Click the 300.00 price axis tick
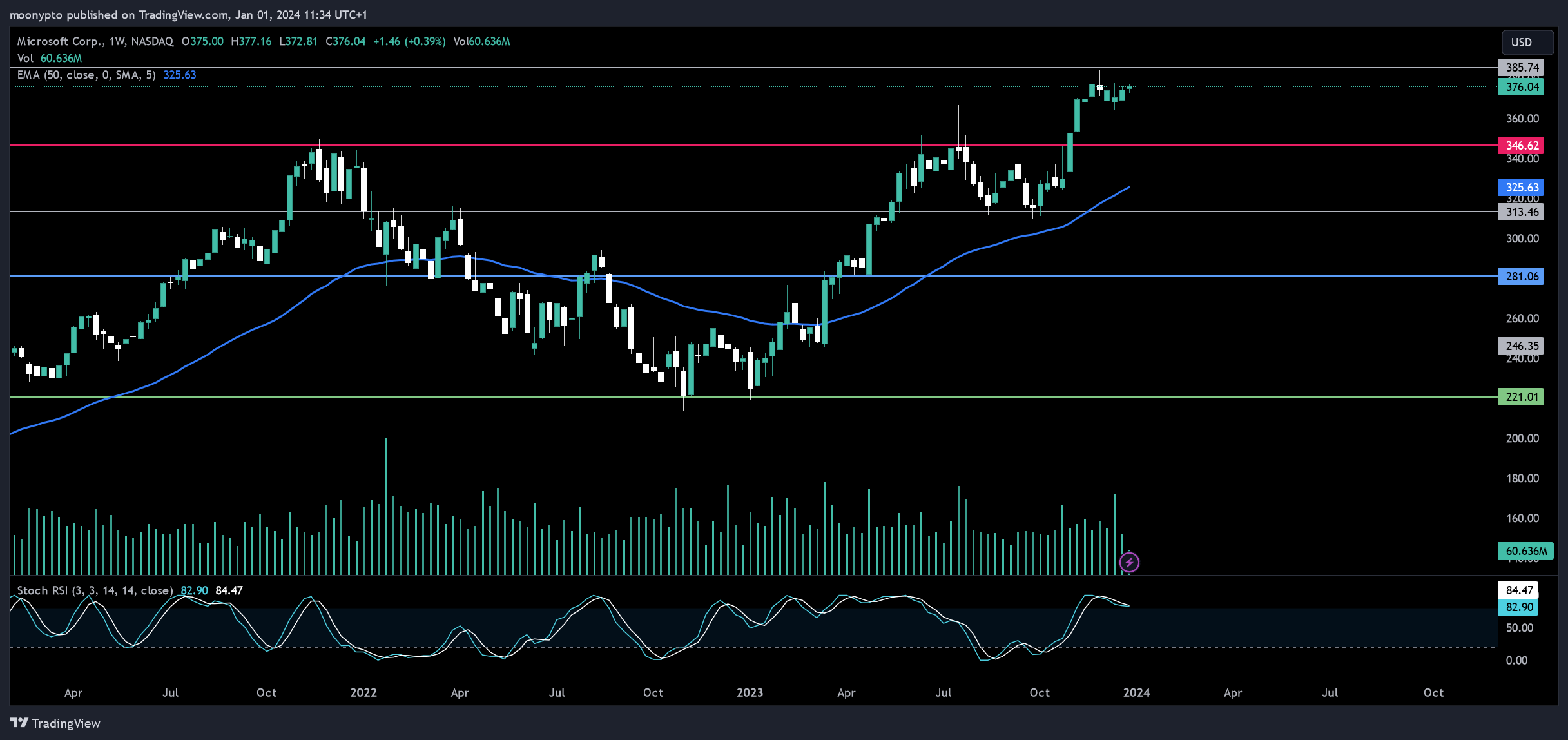 [1522, 239]
